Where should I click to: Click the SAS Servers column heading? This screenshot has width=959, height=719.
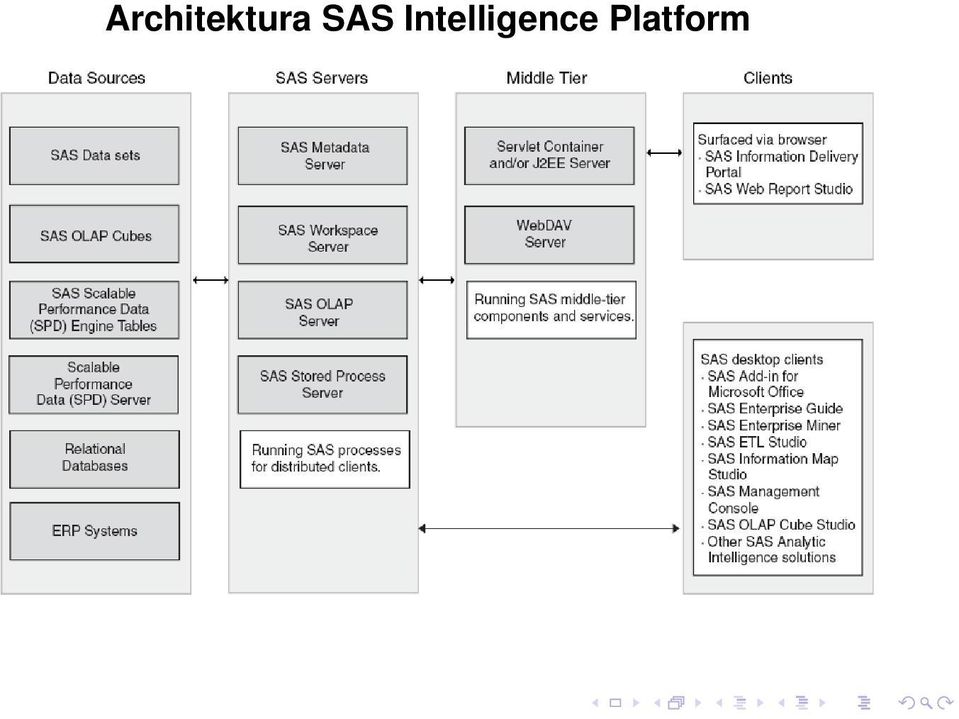(x=322, y=78)
